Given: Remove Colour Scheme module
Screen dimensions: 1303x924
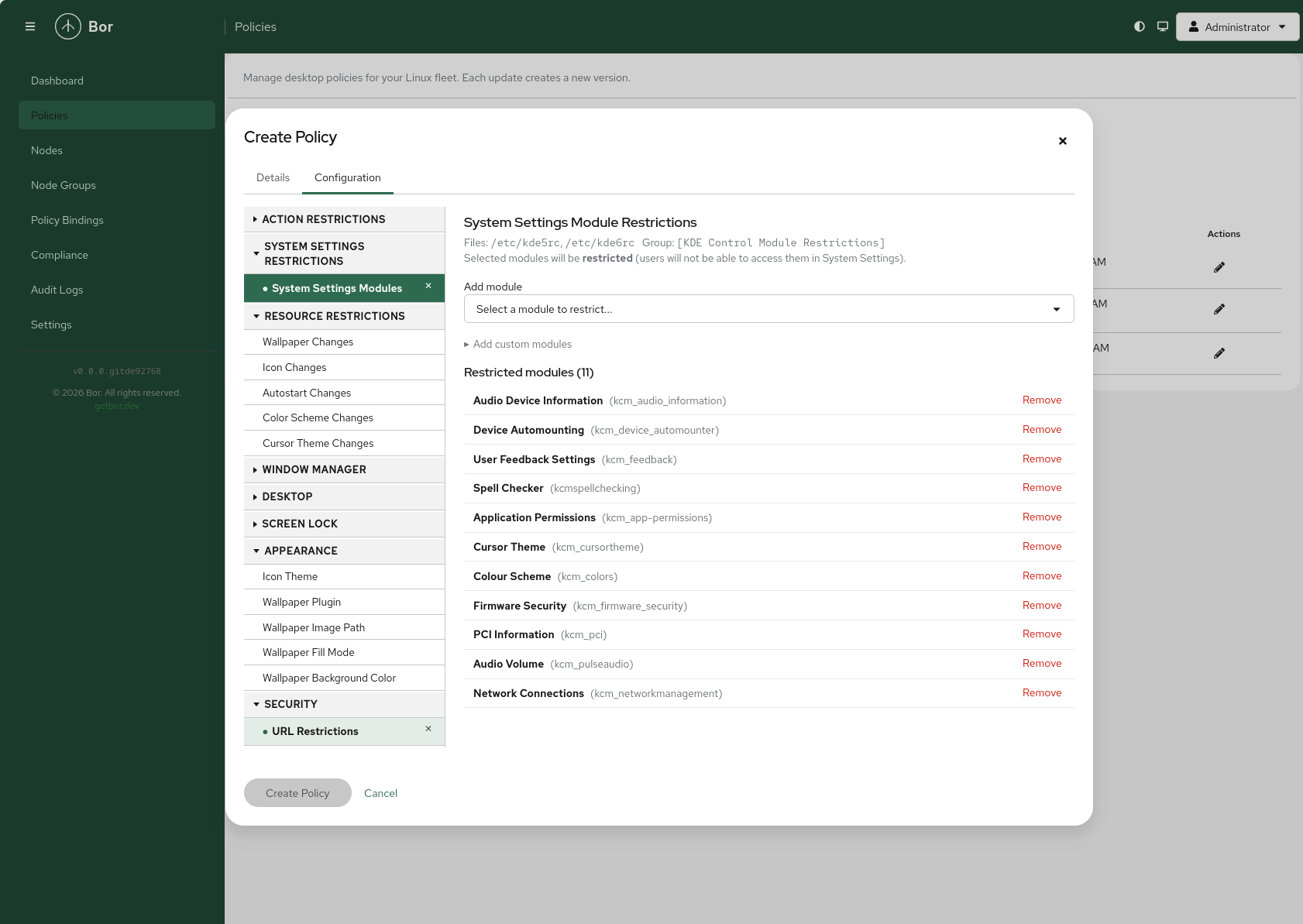Looking at the screenshot, I should coord(1042,576).
